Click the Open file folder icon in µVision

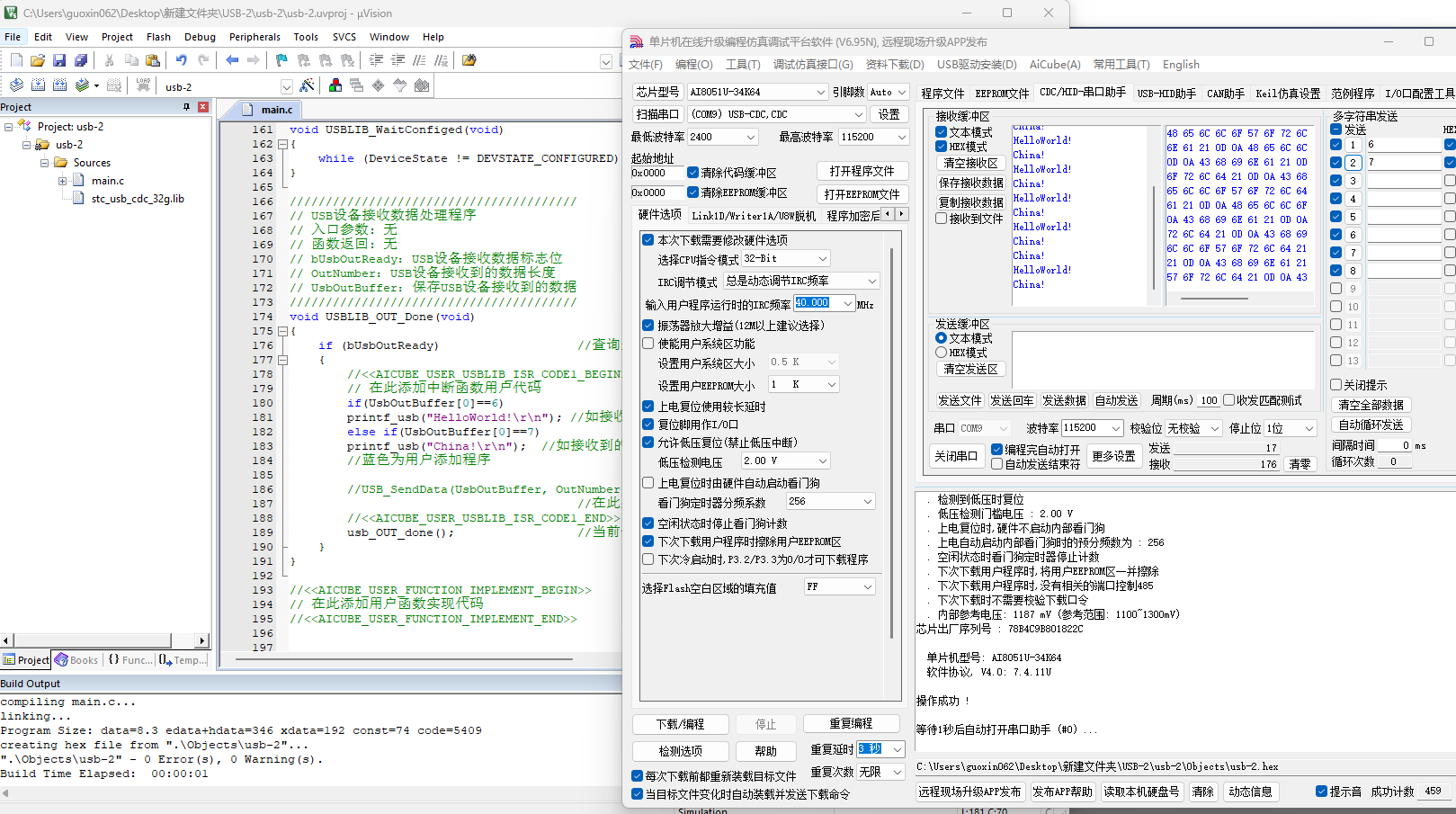[x=38, y=60]
